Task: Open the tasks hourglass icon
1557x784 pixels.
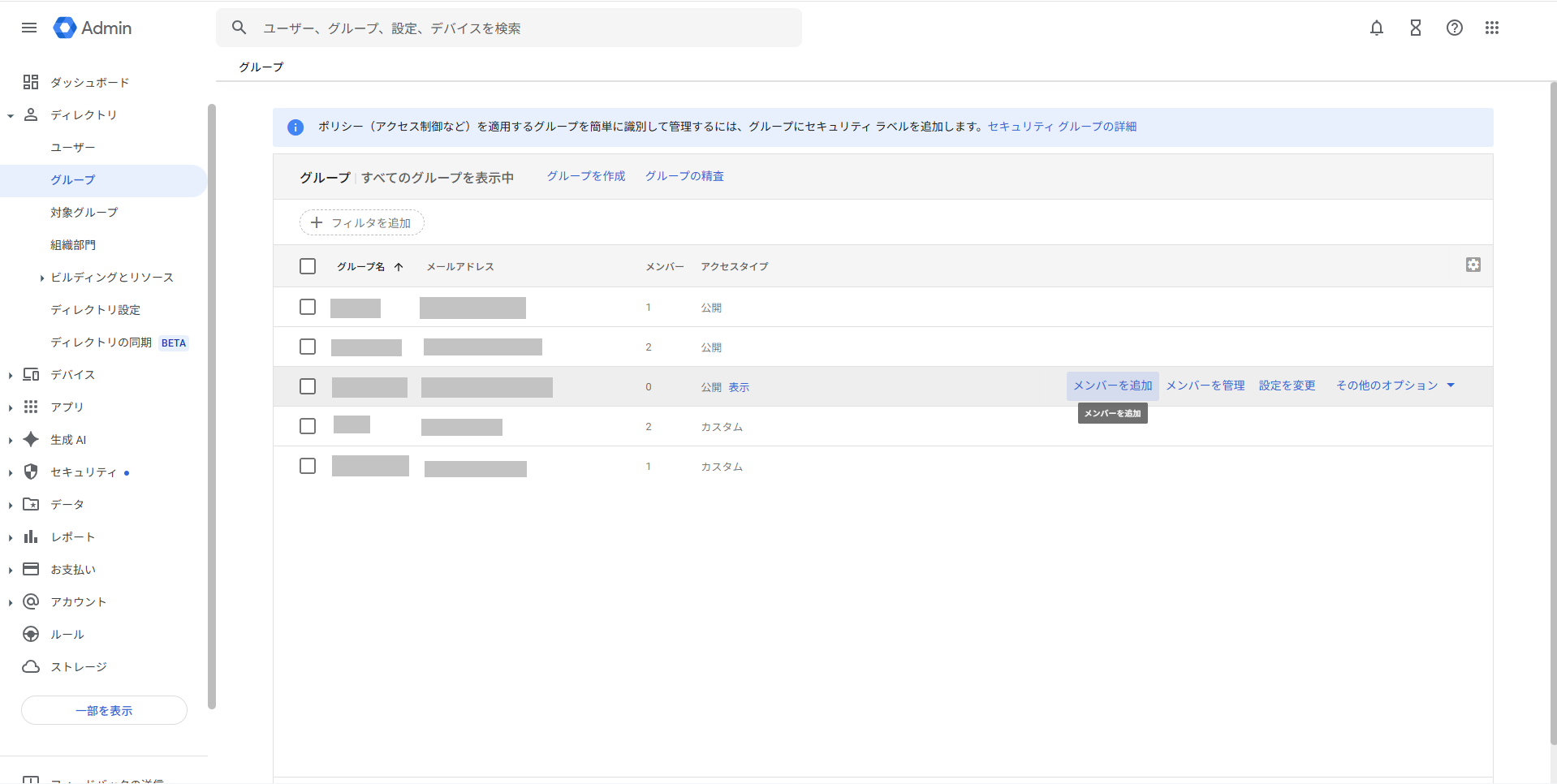Action: click(x=1416, y=28)
